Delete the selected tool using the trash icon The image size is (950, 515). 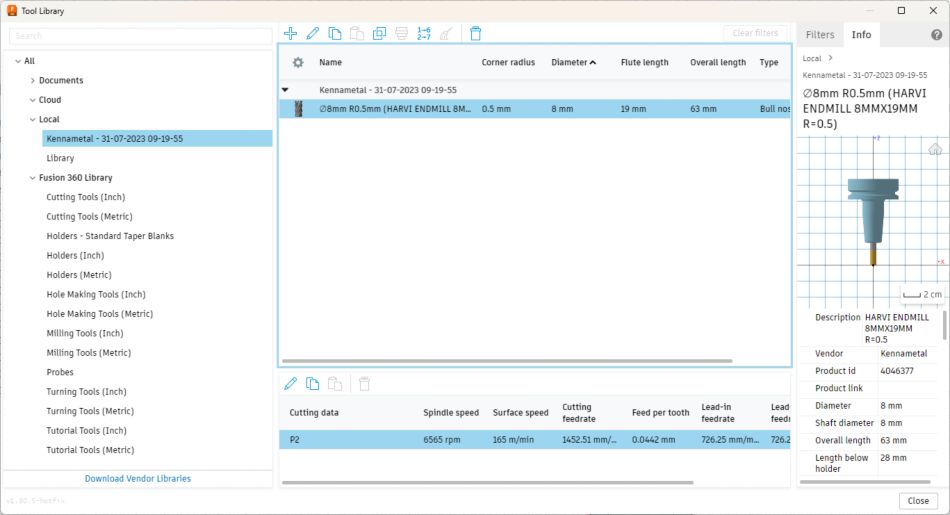tap(475, 33)
